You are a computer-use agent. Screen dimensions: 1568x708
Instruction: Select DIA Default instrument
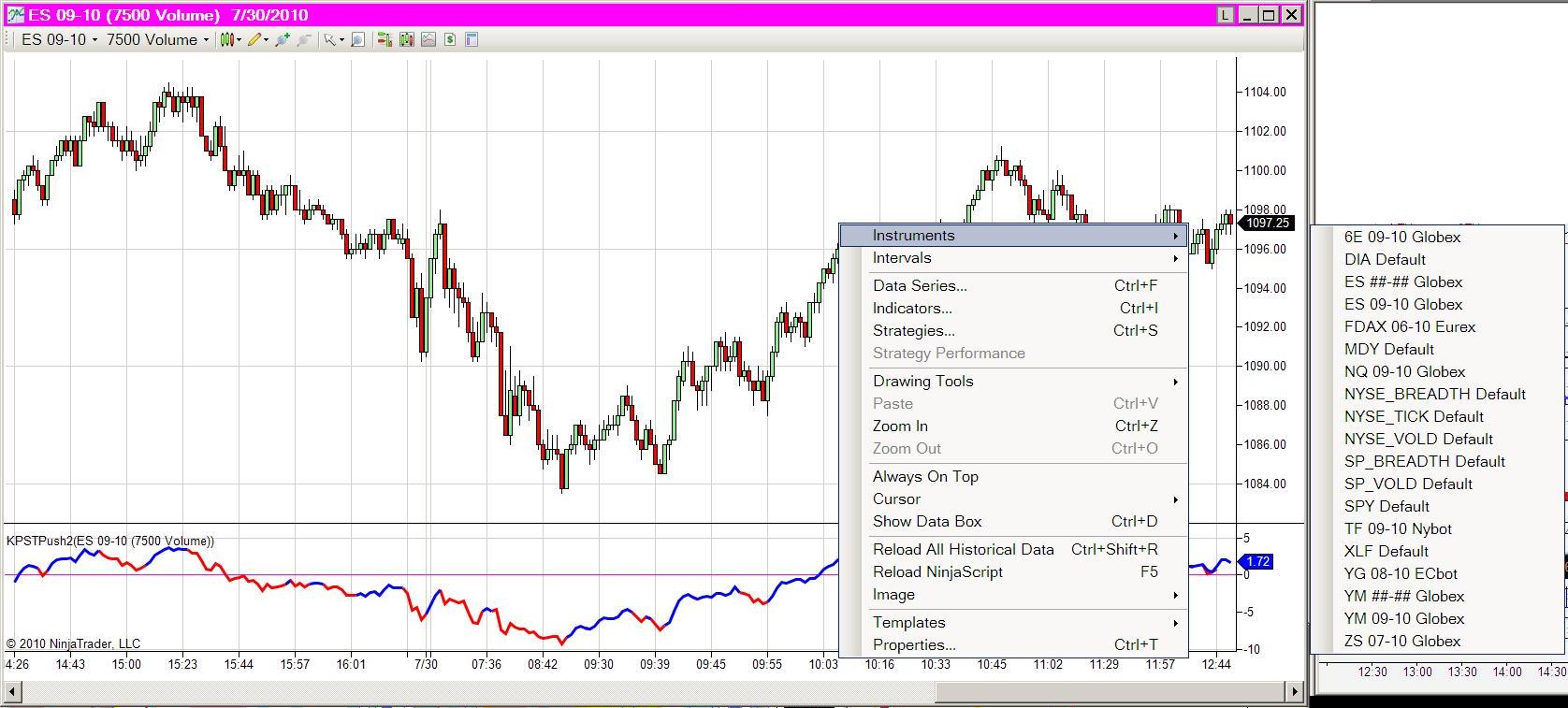coord(1438,260)
